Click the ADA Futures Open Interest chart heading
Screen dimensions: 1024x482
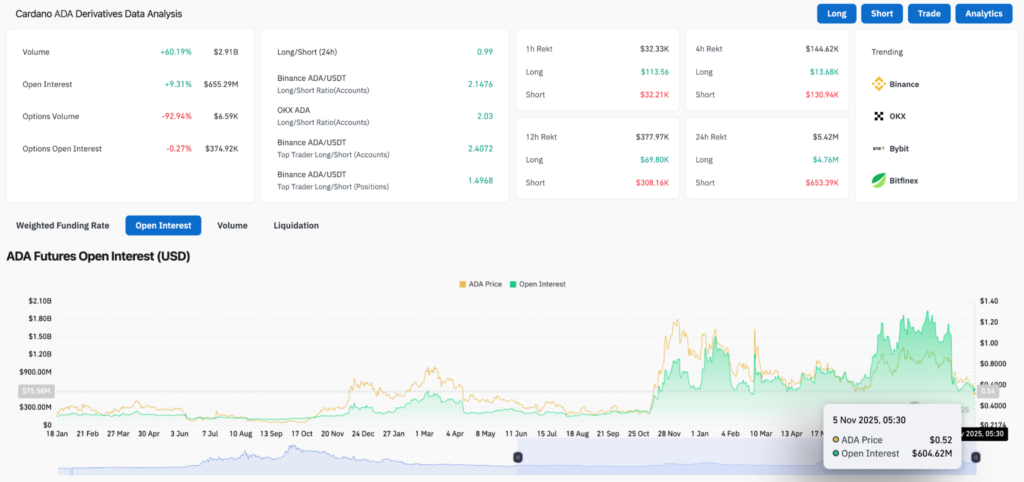point(98,256)
